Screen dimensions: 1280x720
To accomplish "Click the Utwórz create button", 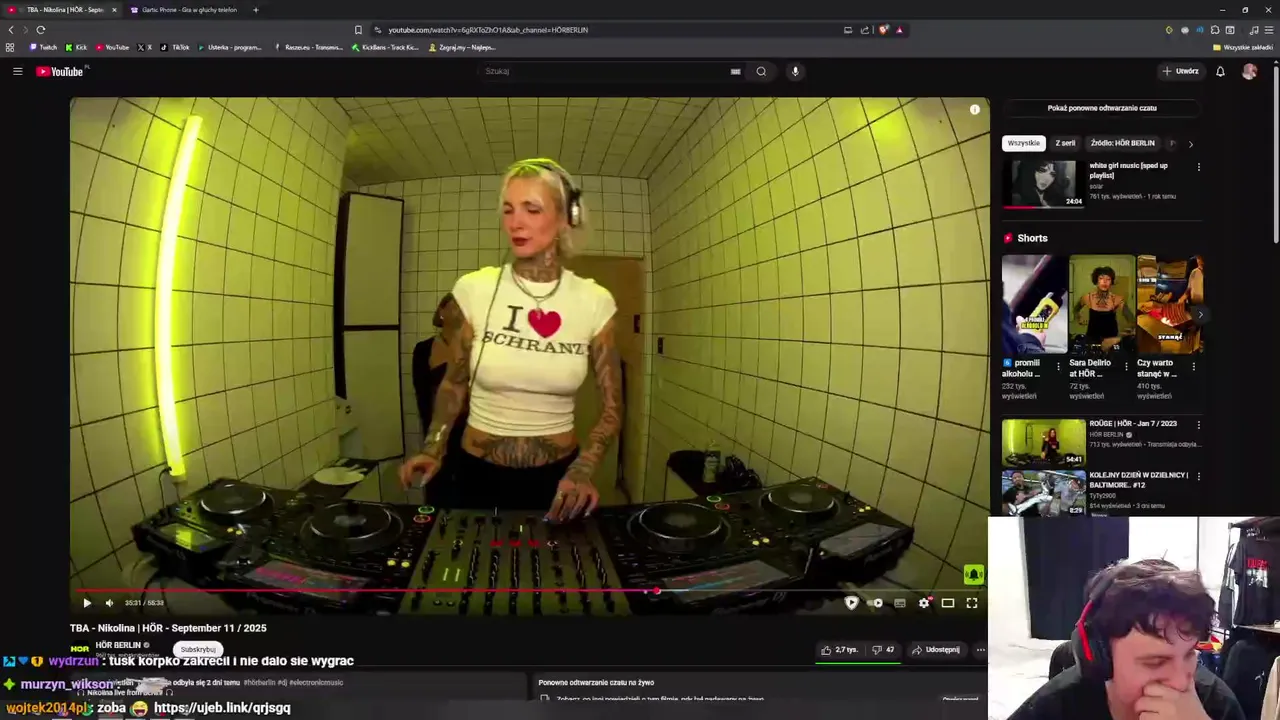I will (x=1180, y=71).
